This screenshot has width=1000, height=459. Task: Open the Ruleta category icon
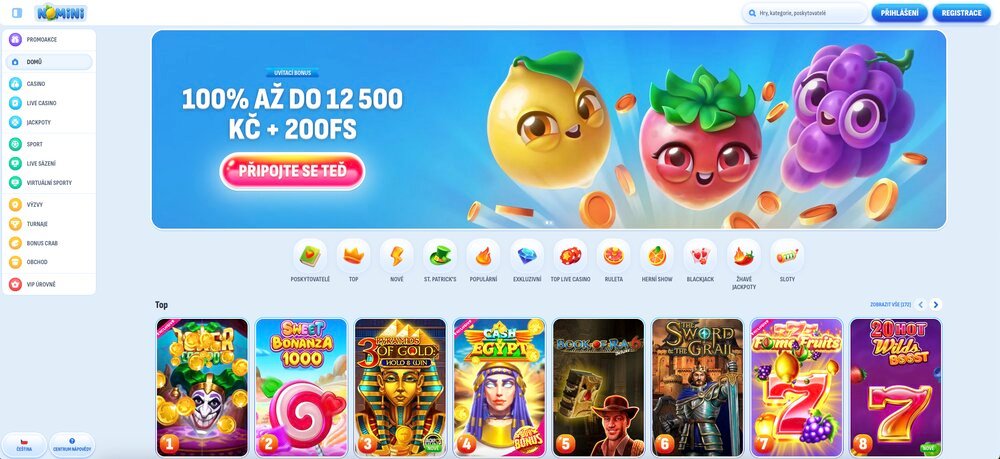(x=614, y=256)
